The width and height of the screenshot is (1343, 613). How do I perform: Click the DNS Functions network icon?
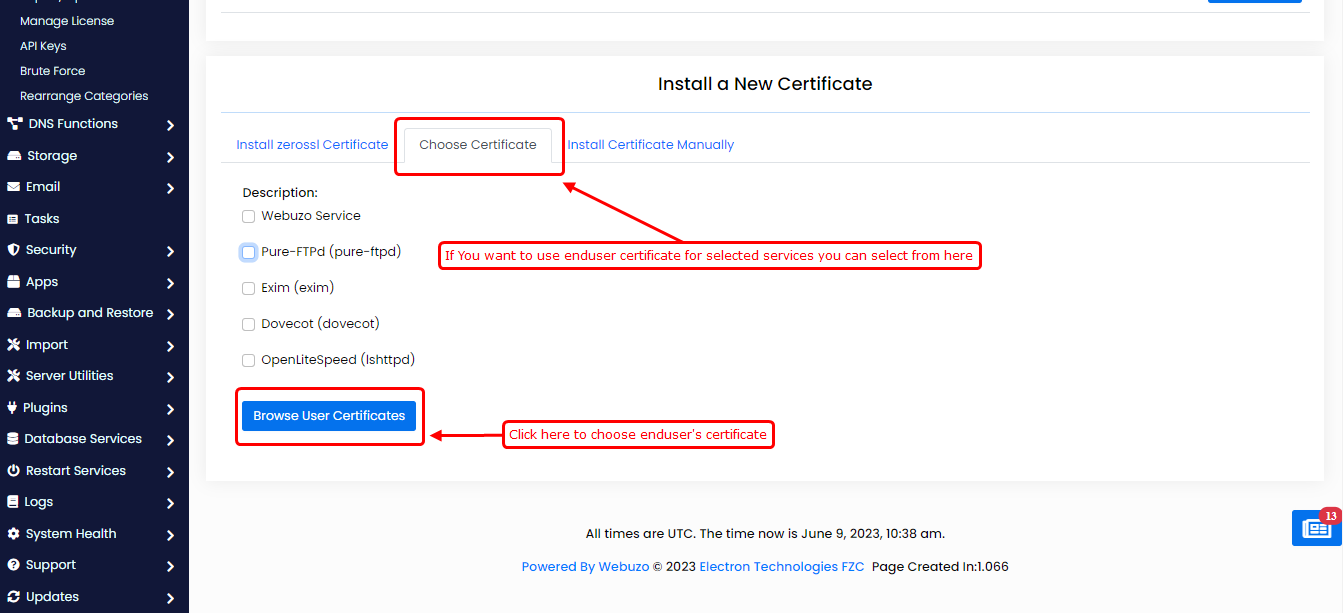point(15,124)
